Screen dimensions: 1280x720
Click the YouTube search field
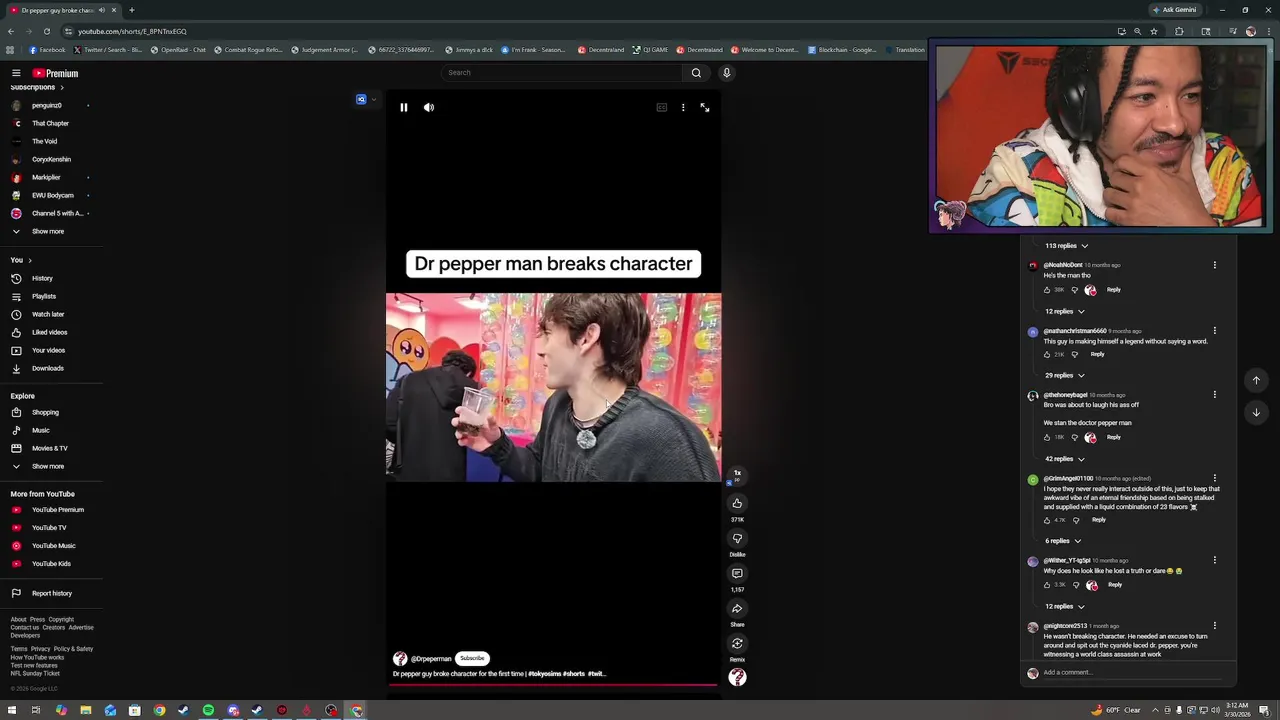(561, 72)
